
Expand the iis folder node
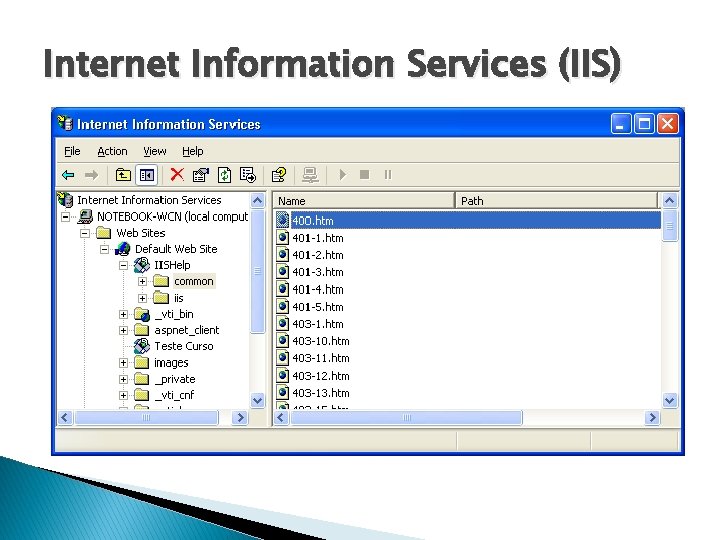pos(142,298)
